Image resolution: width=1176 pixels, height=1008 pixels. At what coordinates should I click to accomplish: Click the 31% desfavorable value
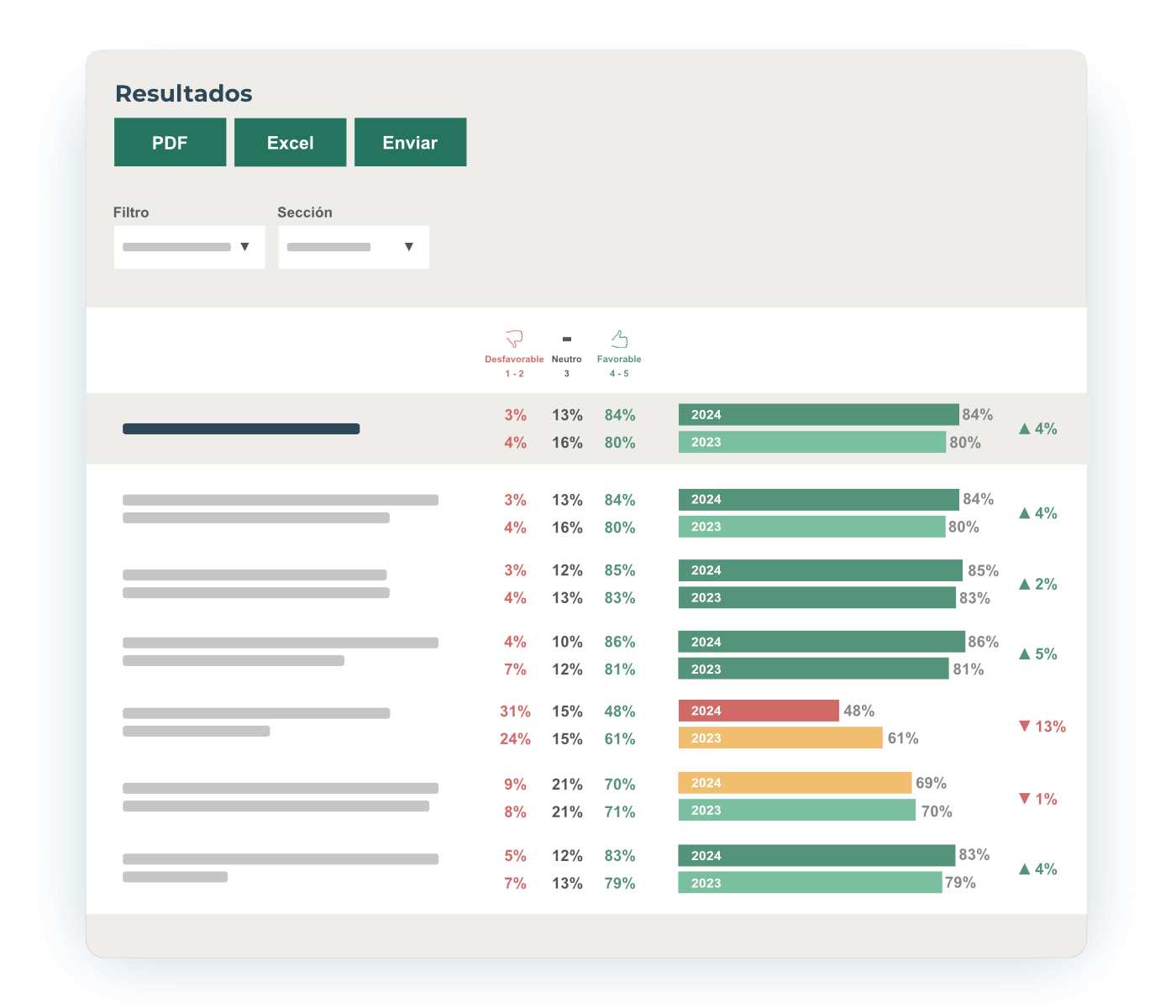click(x=515, y=711)
